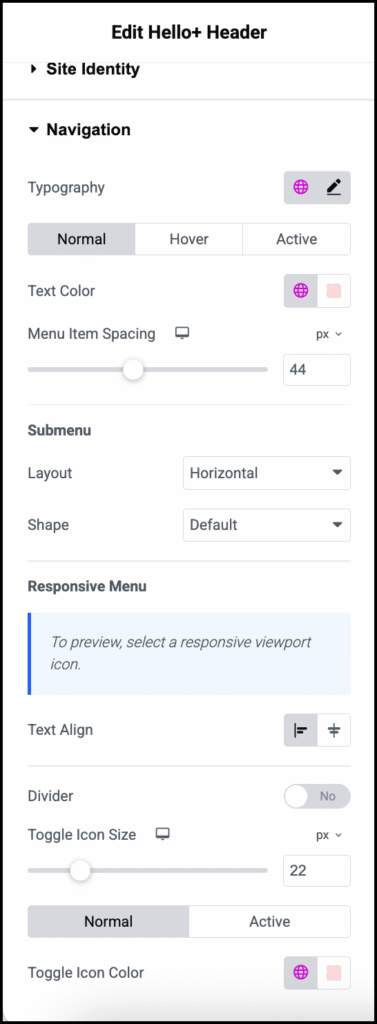Screen dimensions: 377x1024
Task: Click the desktop device icon beside Toggle Icon Size
Action: pos(162,835)
